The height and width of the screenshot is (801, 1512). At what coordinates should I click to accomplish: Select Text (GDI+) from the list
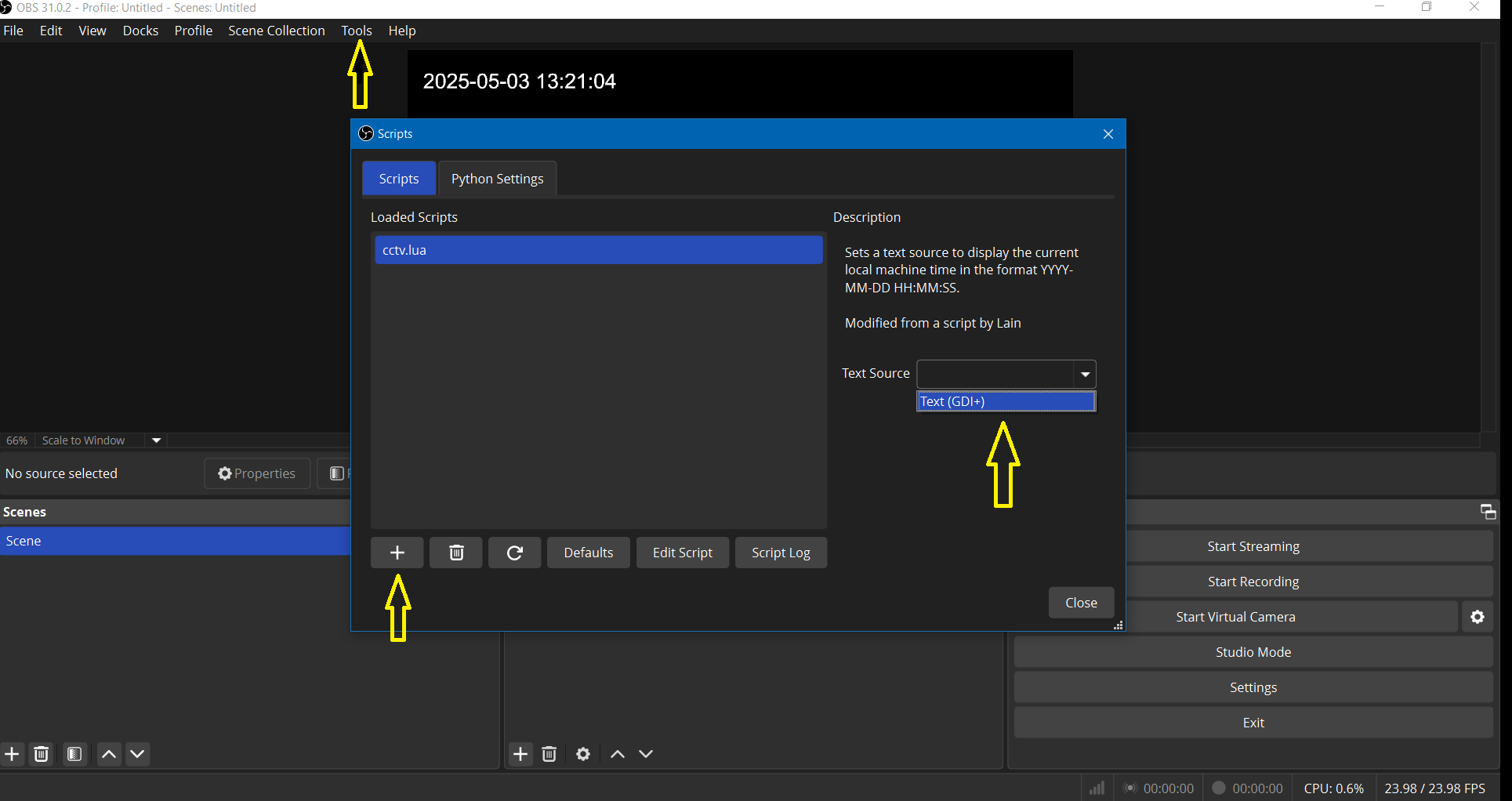coord(1006,401)
